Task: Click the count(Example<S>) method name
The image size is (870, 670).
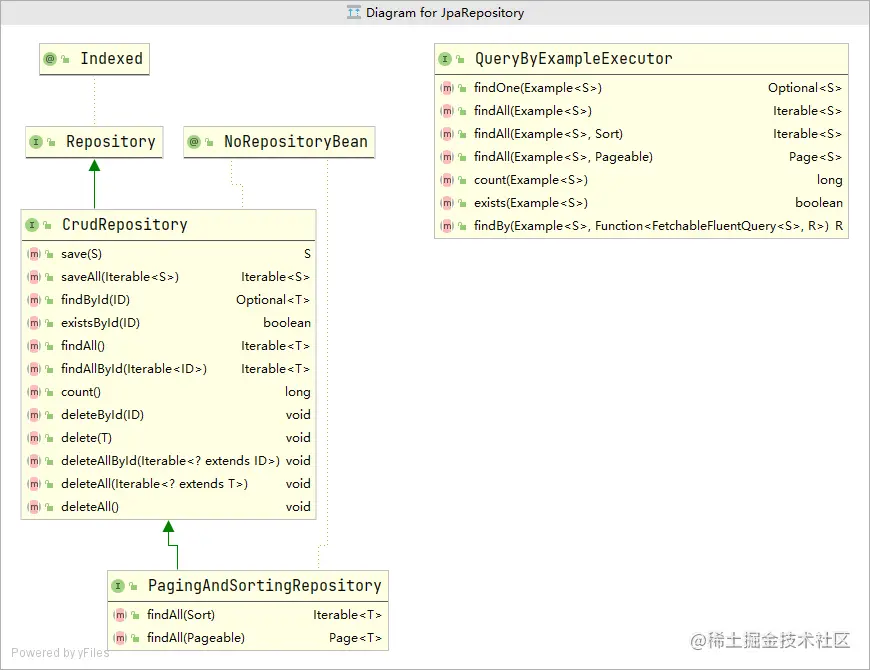Action: click(x=530, y=180)
